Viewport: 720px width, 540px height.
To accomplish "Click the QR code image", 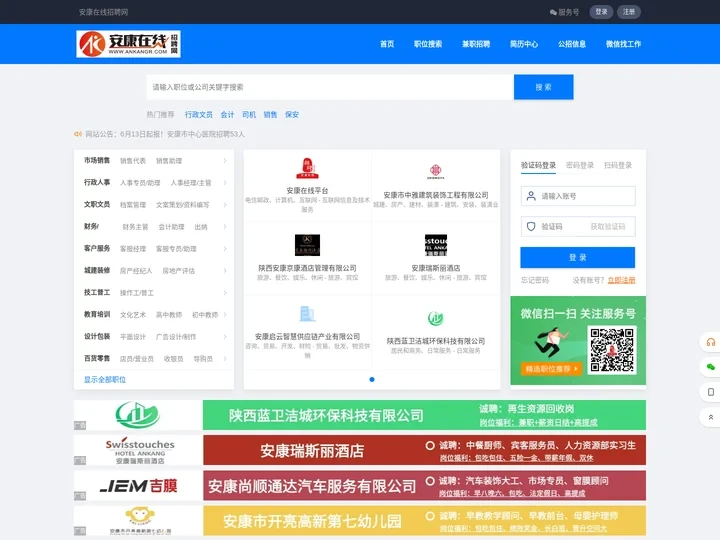I will pos(612,350).
